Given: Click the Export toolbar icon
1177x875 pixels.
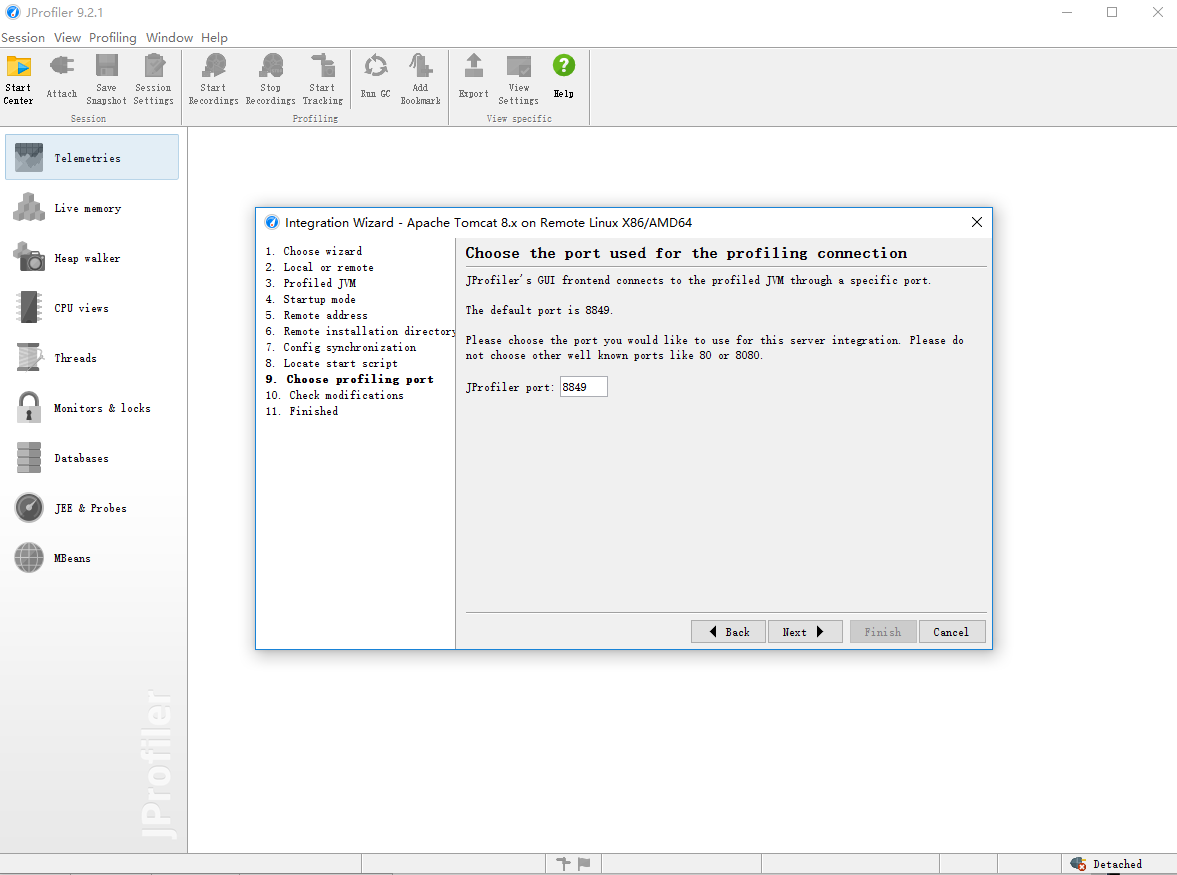Looking at the screenshot, I should (x=474, y=77).
